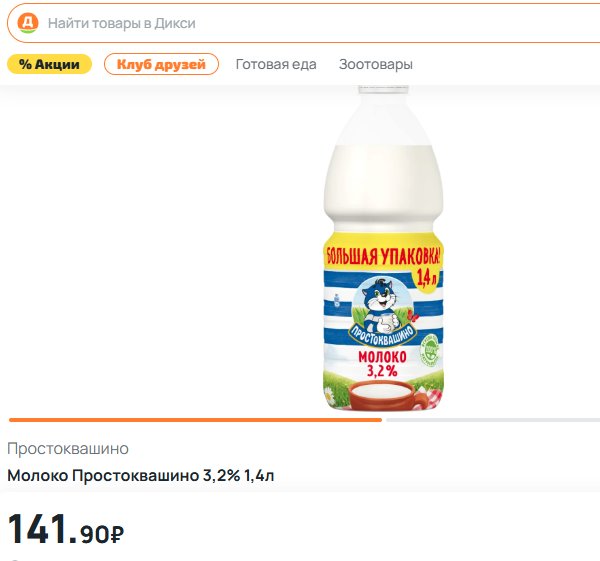Viewport: 600px width, 561px height.
Task: Click the orange Дикси logo icon
Action: pos(28,23)
